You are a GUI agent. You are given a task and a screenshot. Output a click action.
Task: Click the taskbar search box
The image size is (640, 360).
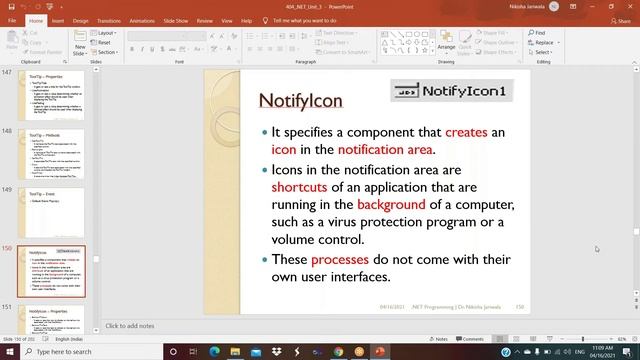click(91, 351)
